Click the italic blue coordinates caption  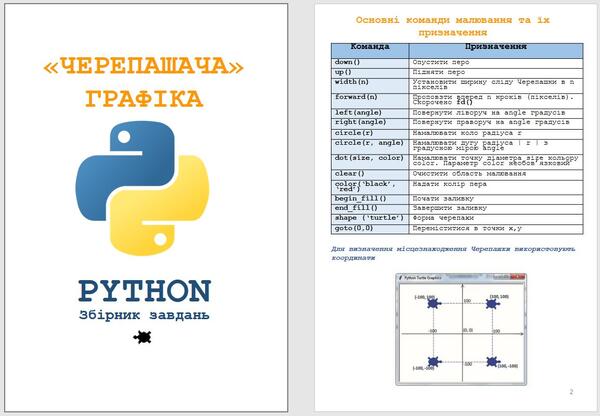click(453, 253)
